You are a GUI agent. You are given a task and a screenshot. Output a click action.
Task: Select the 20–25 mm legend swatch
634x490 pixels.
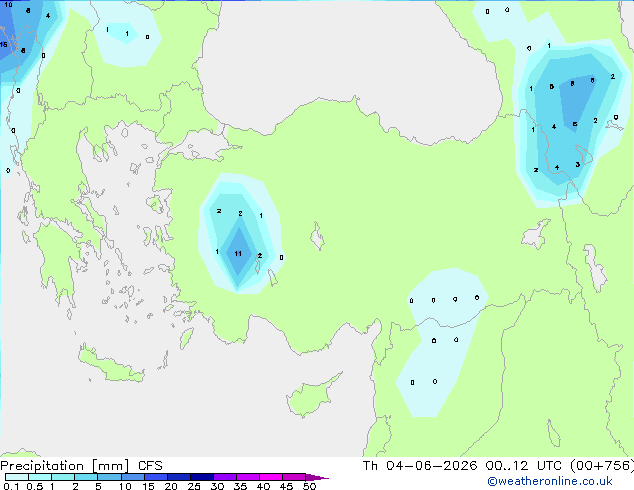pos(179,477)
